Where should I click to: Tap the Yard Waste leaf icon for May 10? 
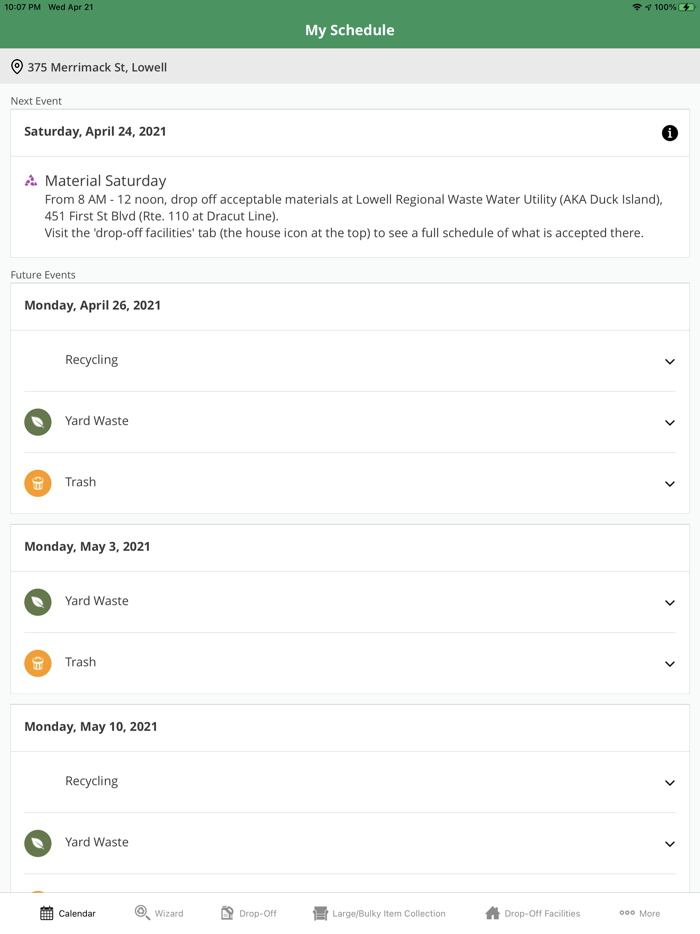(x=38, y=843)
